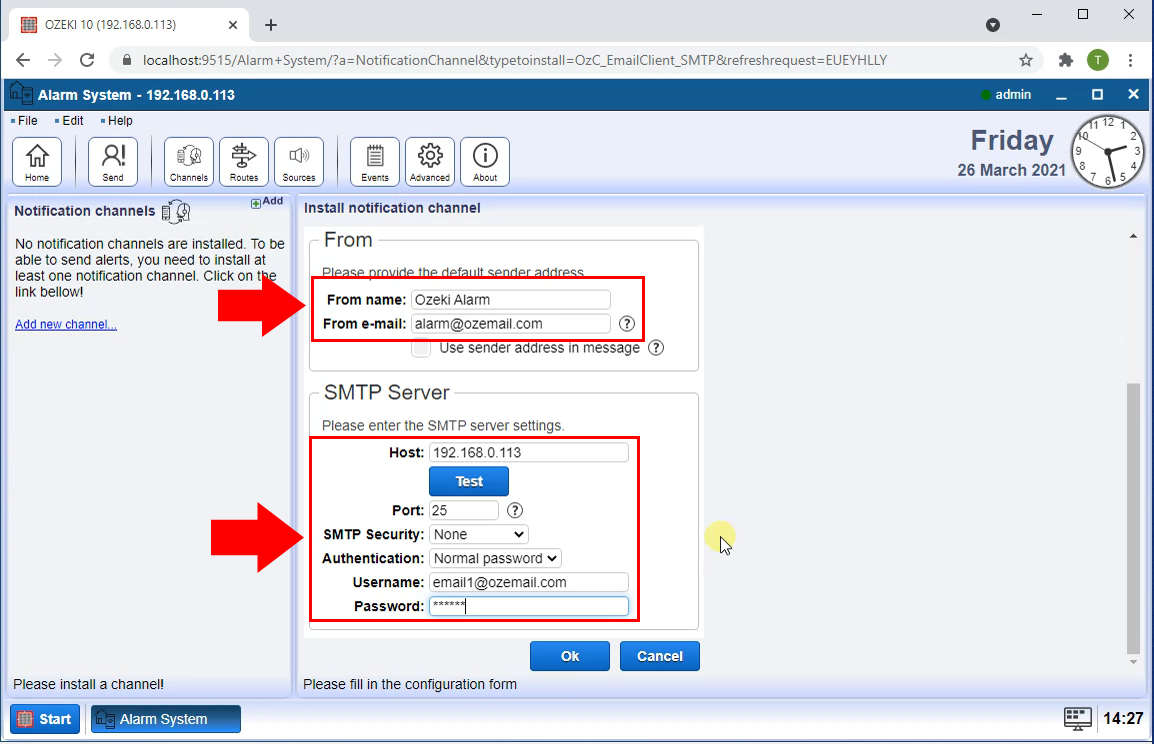Click the analog clock widget
The image size is (1154, 744).
pos(1108,152)
